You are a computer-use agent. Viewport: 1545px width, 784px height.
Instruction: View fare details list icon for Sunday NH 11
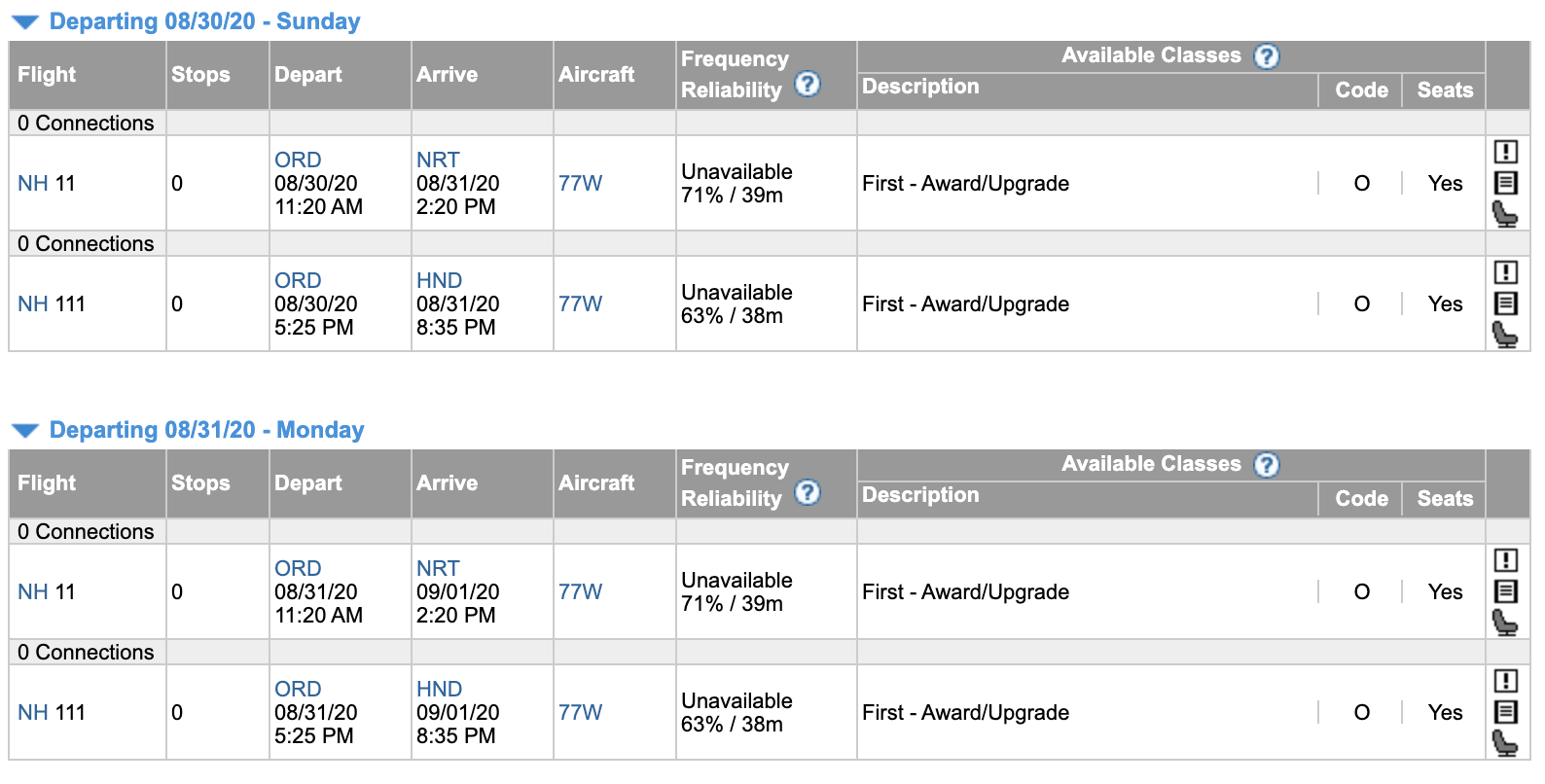pyautogui.click(x=1505, y=183)
